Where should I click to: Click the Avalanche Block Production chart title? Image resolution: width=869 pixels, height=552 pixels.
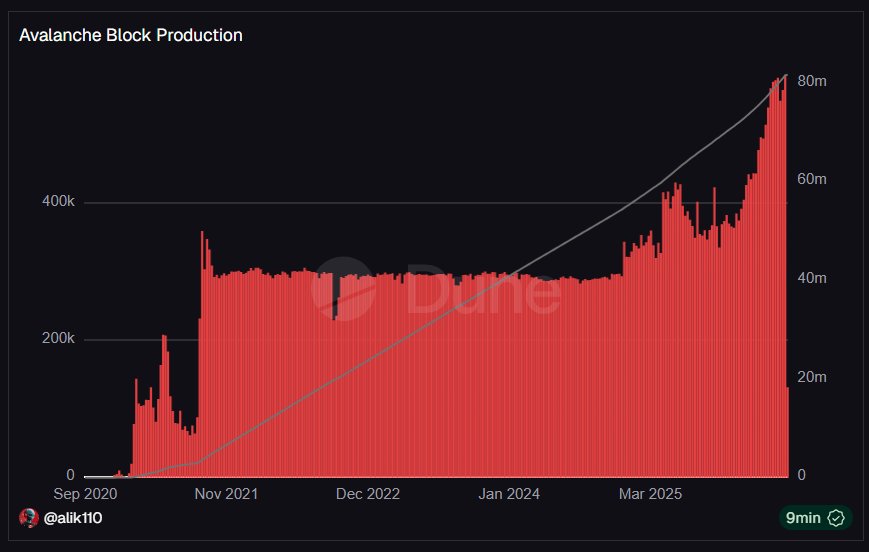131,35
